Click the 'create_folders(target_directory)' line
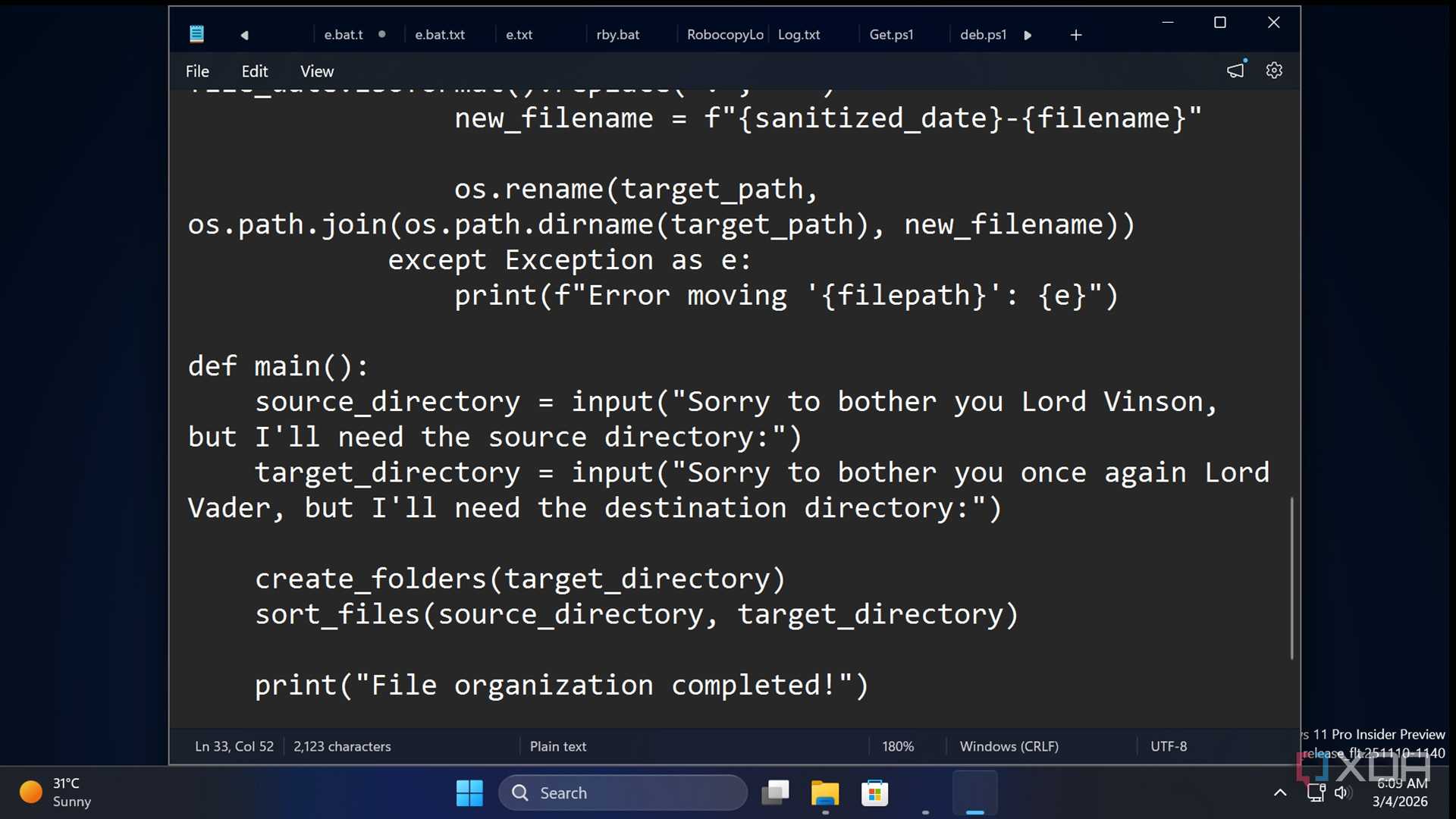1456x819 pixels. pos(520,579)
